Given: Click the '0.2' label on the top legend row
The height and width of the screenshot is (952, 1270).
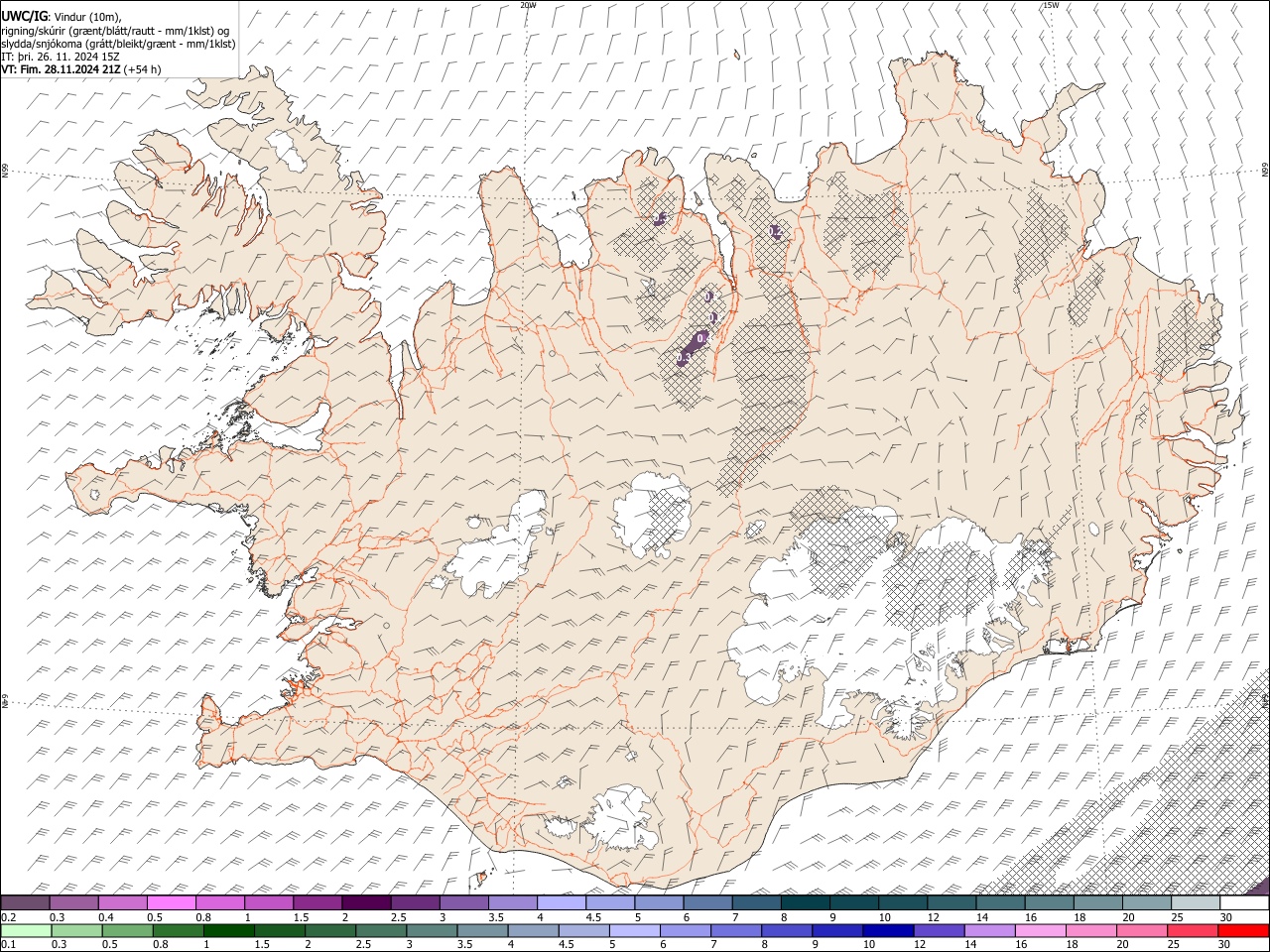Looking at the screenshot, I should pos(8,917).
